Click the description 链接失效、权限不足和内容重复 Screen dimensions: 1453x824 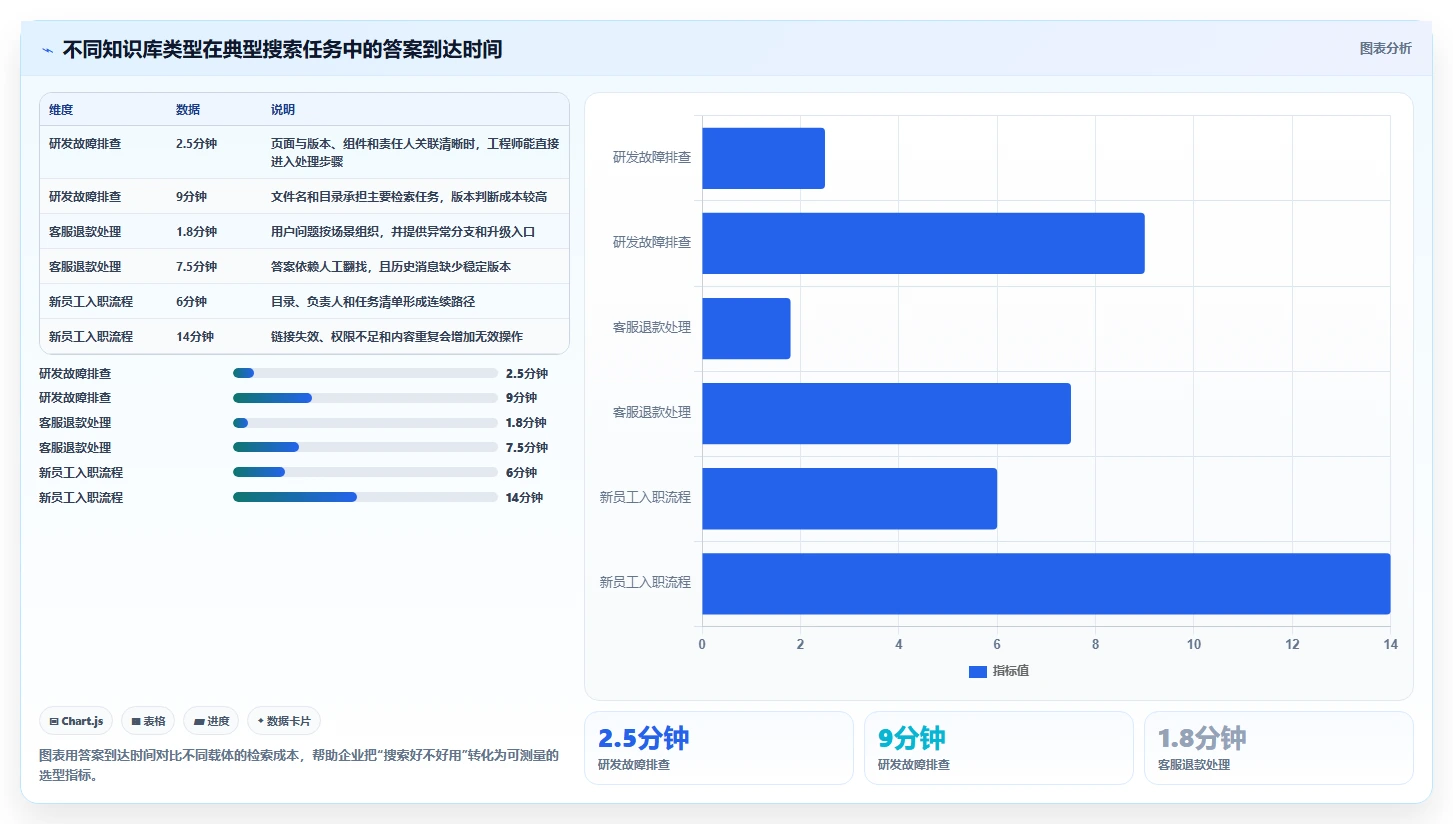(x=397, y=336)
